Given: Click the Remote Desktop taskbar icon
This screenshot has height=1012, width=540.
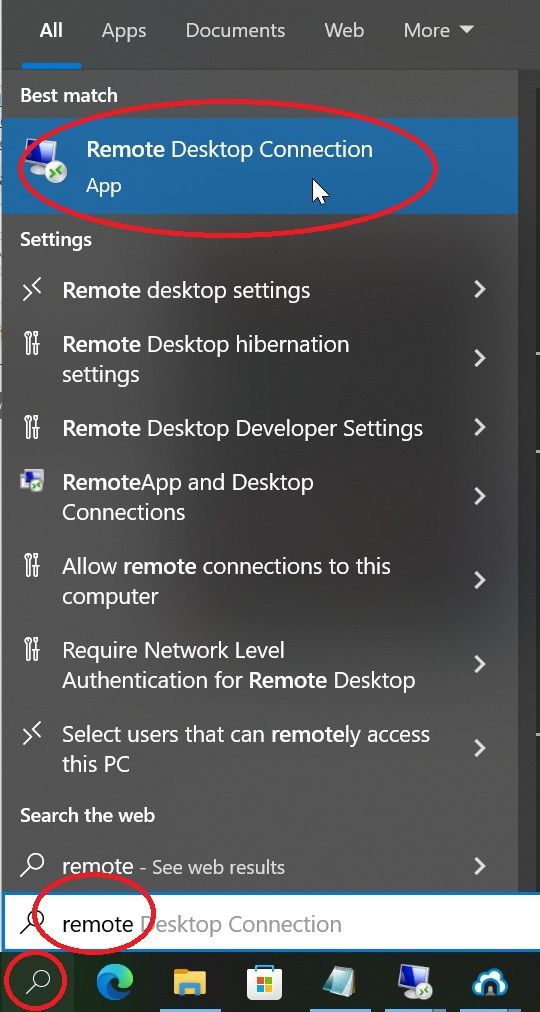Looking at the screenshot, I should pyautogui.click(x=415, y=983).
